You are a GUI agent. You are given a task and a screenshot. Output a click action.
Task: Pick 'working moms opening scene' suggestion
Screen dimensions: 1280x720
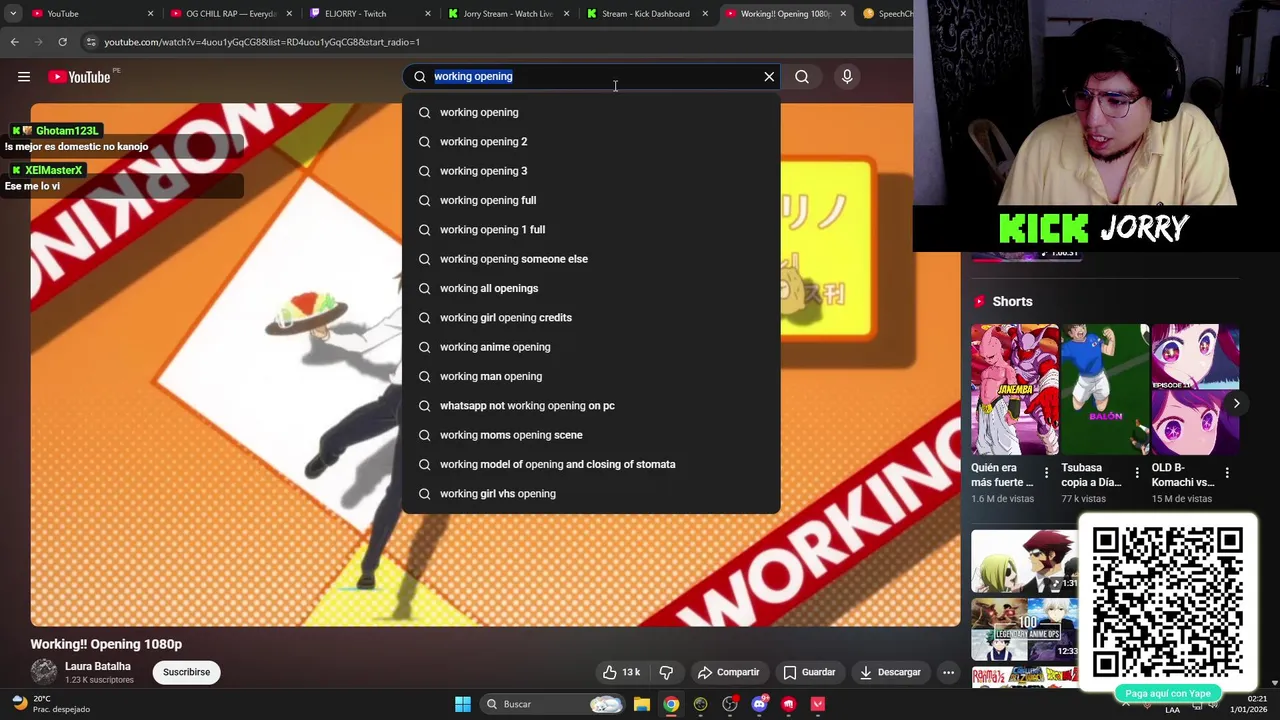click(x=591, y=435)
